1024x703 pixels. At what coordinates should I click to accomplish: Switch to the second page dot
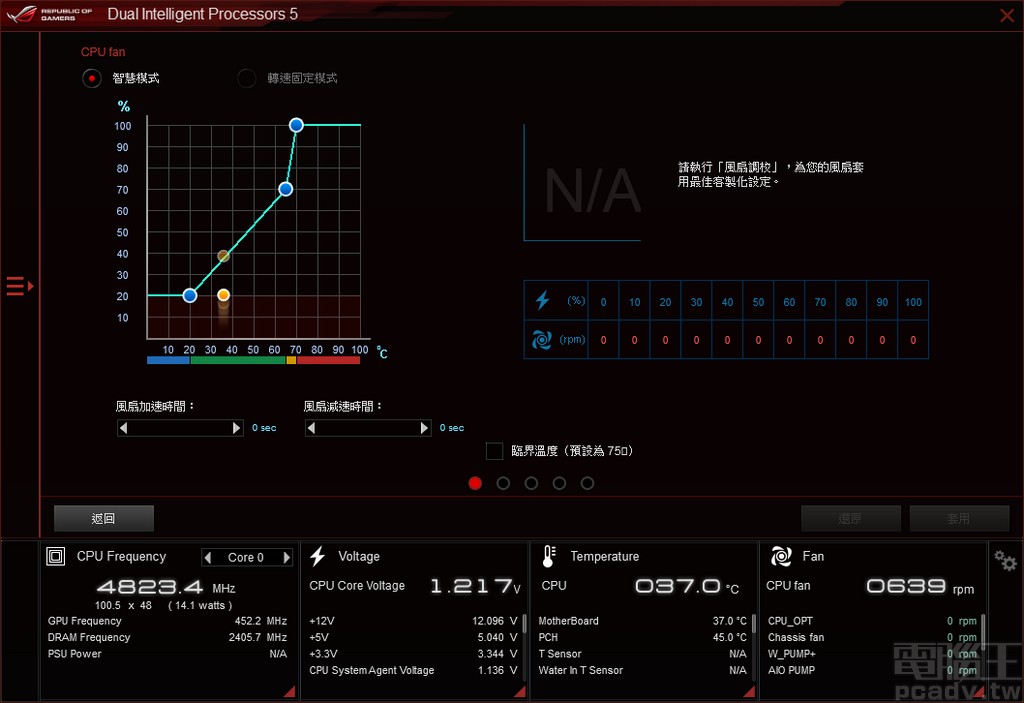(x=504, y=483)
